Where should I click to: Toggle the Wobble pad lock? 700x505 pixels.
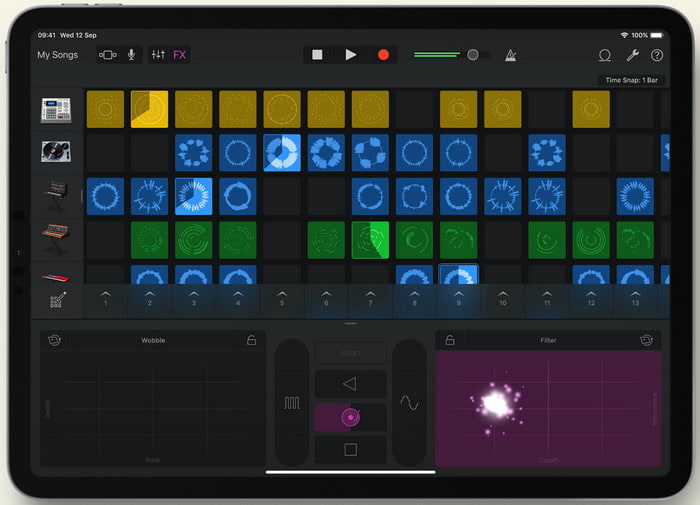pyautogui.click(x=251, y=340)
